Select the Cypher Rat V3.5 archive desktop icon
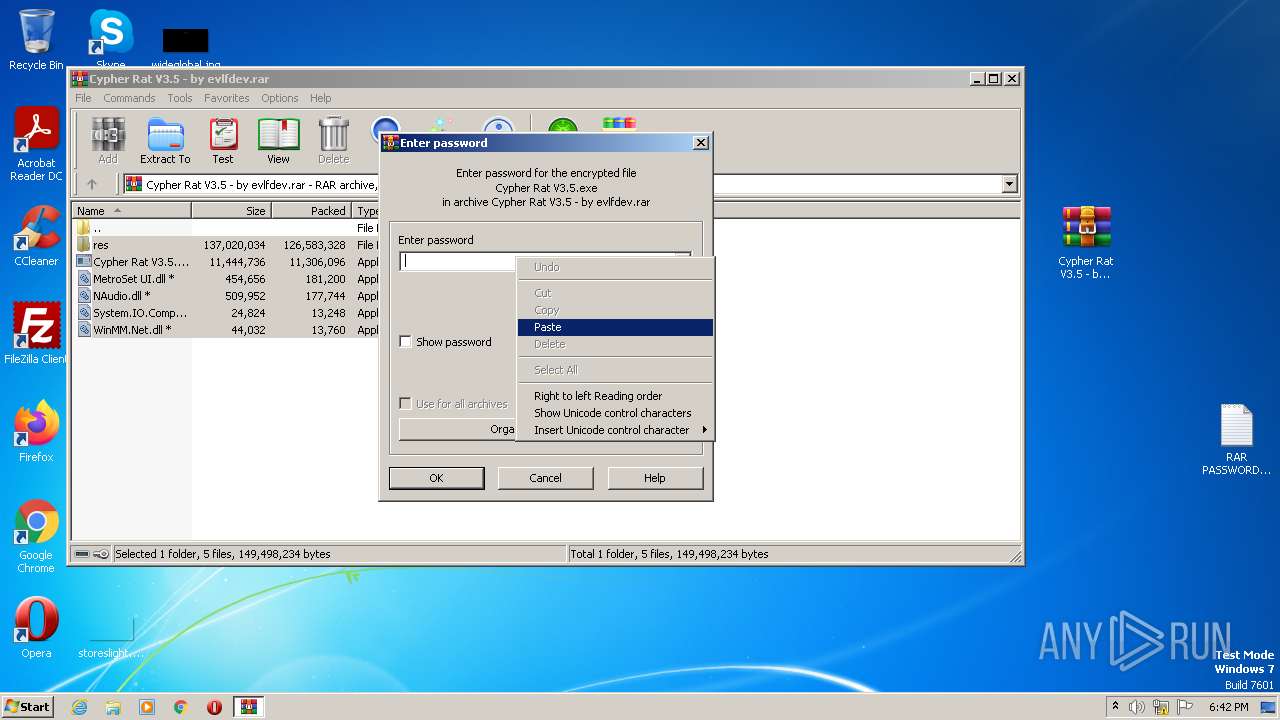The height and width of the screenshot is (720, 1280). coord(1086,243)
